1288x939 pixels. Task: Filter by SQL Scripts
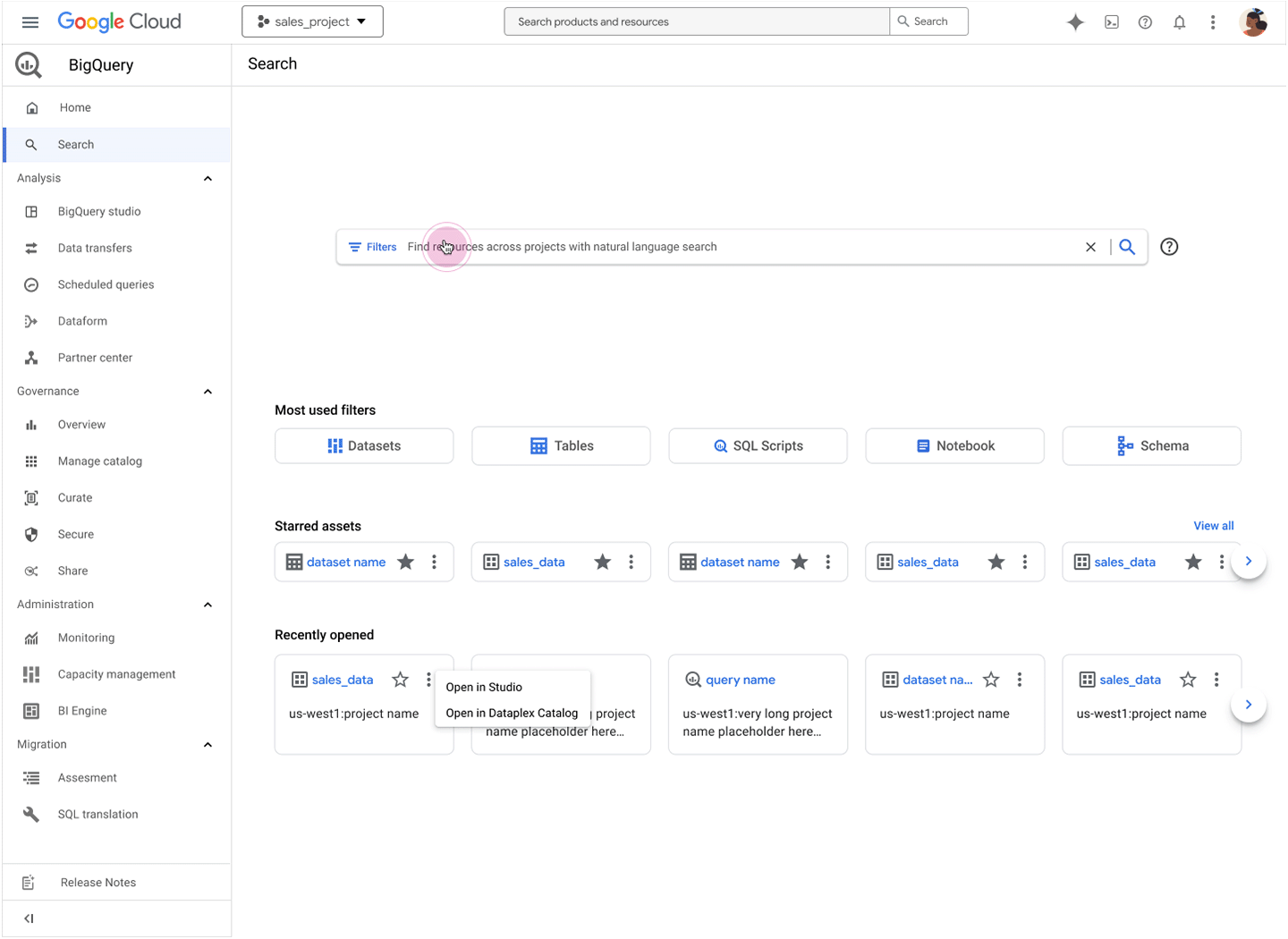click(758, 445)
